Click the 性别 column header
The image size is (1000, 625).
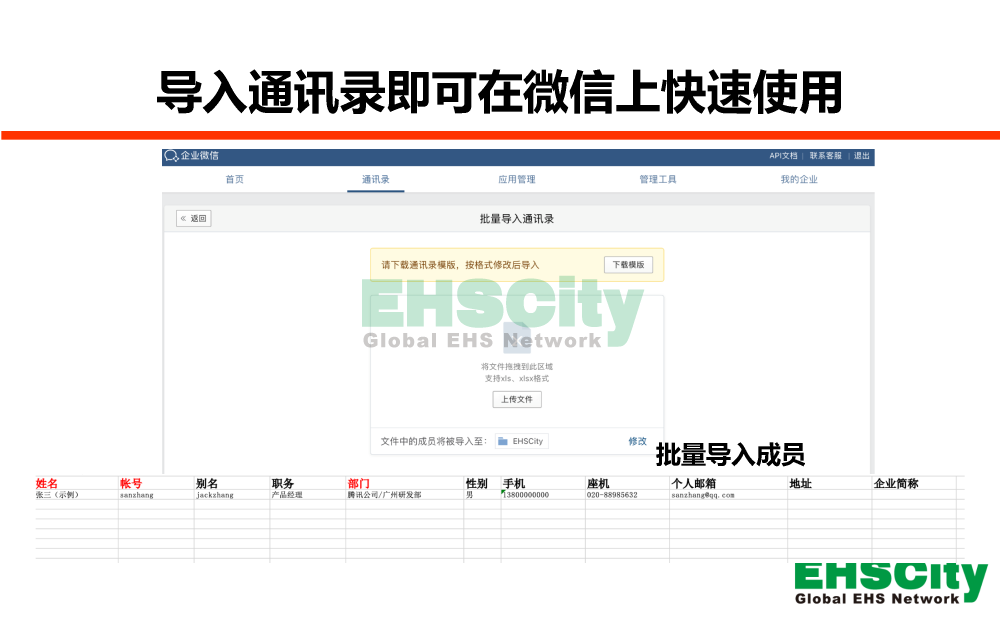coord(476,483)
